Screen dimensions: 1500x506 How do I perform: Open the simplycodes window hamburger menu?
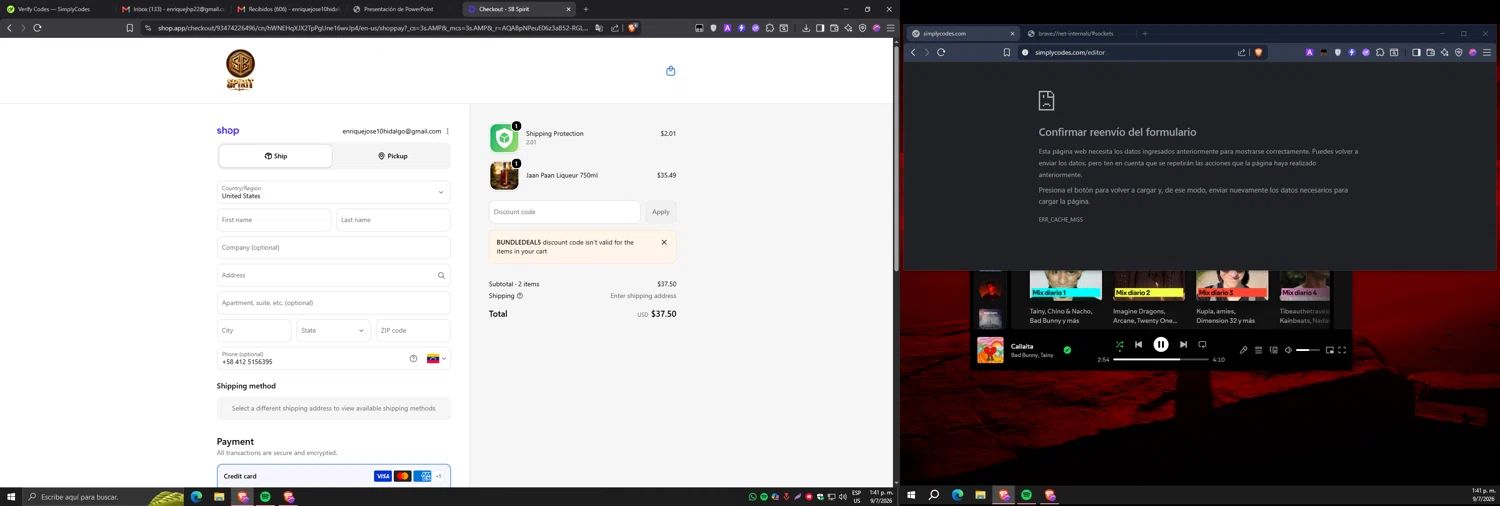pos(1487,52)
